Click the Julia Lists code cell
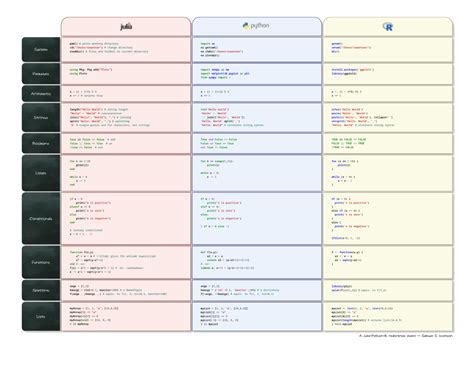Screen dimensions: 474x366 point(126,316)
